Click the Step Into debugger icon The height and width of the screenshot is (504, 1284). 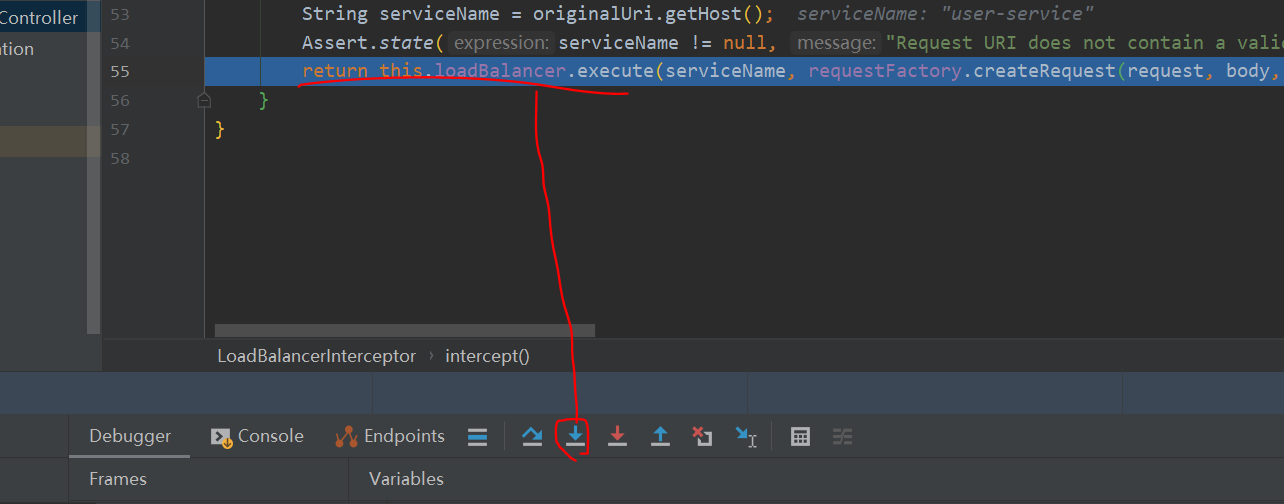click(x=575, y=436)
